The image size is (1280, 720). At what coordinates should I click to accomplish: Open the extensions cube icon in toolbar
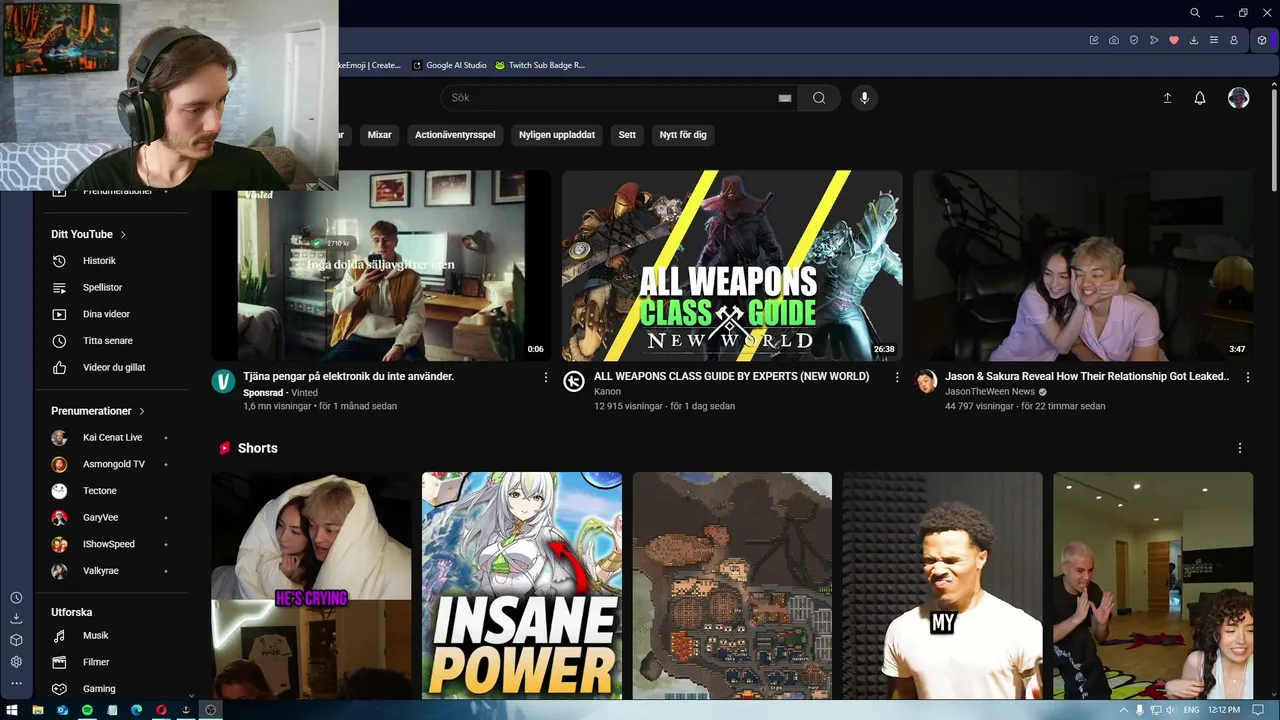[1262, 40]
